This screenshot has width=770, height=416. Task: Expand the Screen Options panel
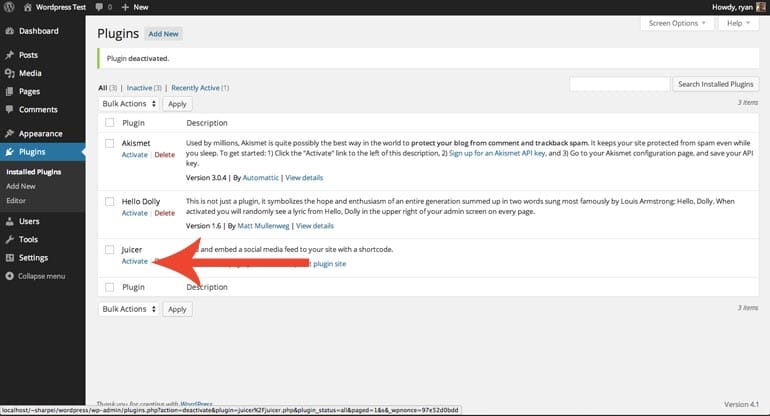[x=677, y=23]
